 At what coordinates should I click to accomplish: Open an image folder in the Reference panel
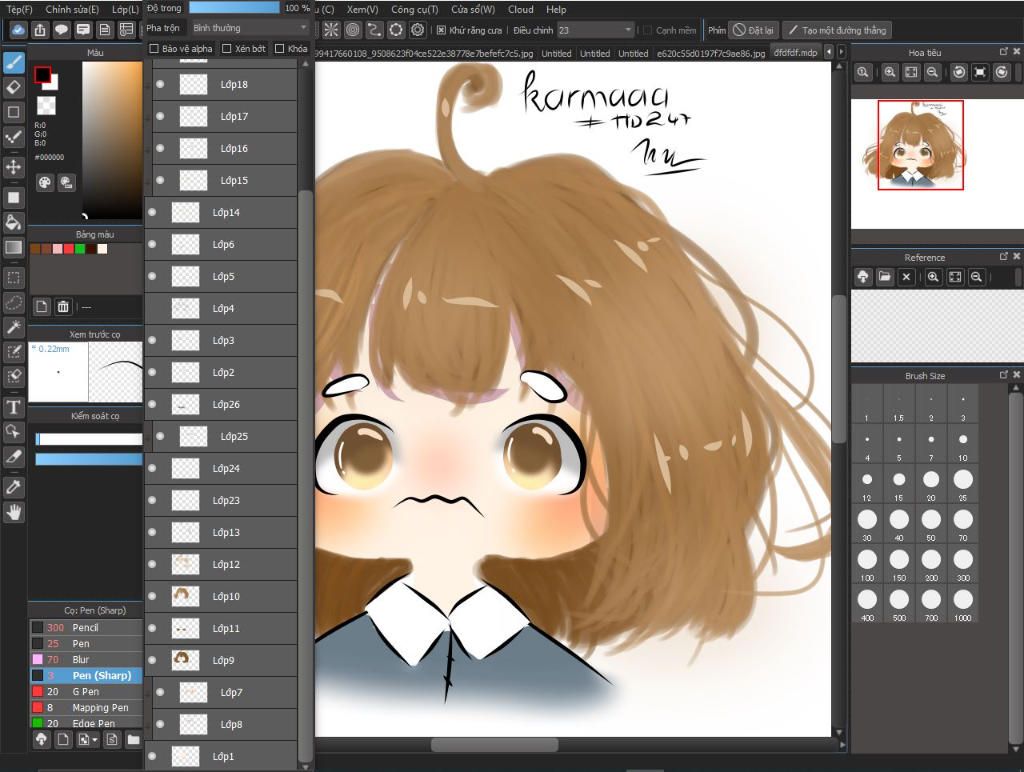point(884,277)
